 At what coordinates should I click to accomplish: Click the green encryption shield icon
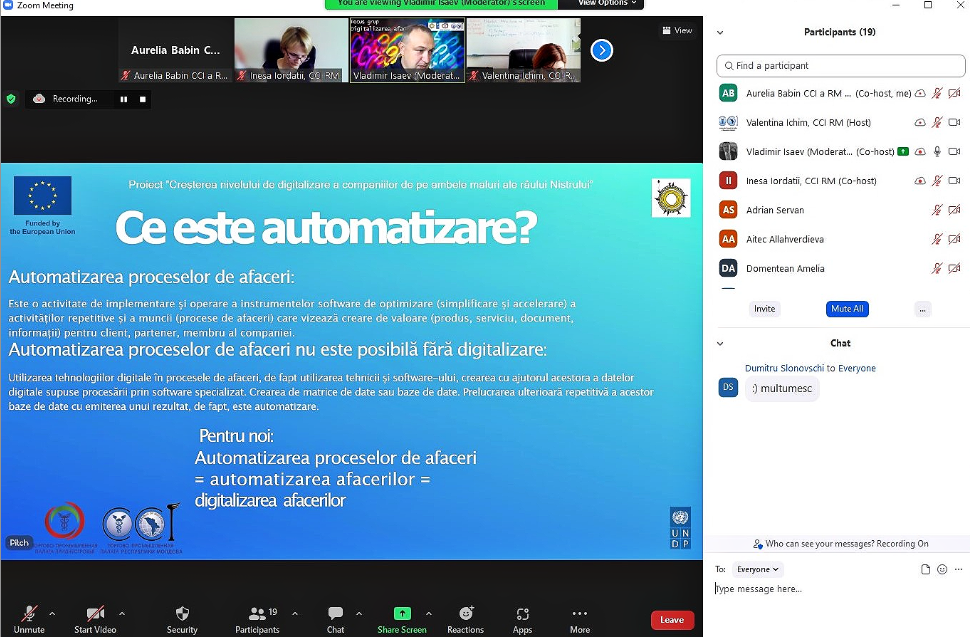(x=11, y=99)
